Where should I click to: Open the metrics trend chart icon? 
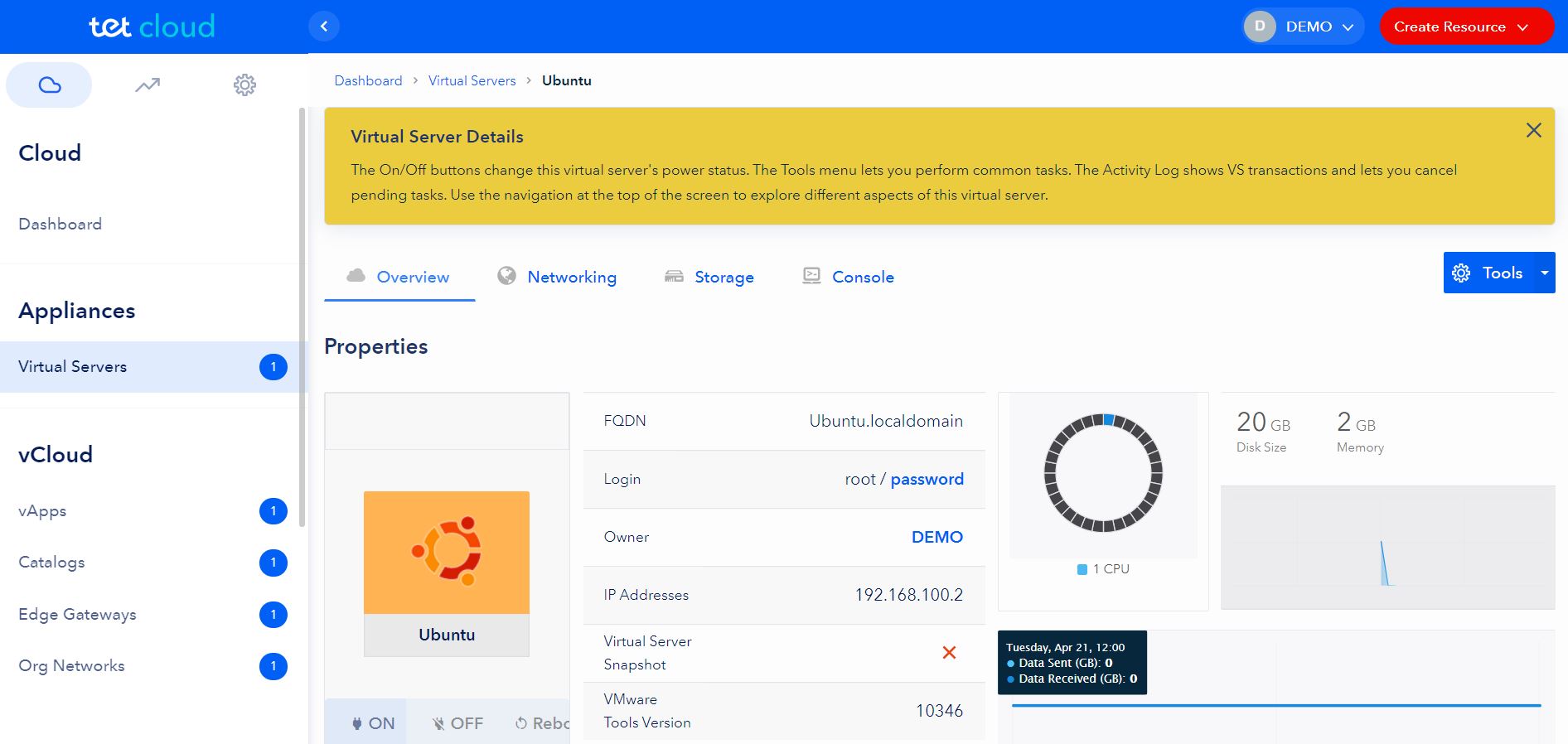pyautogui.click(x=148, y=85)
